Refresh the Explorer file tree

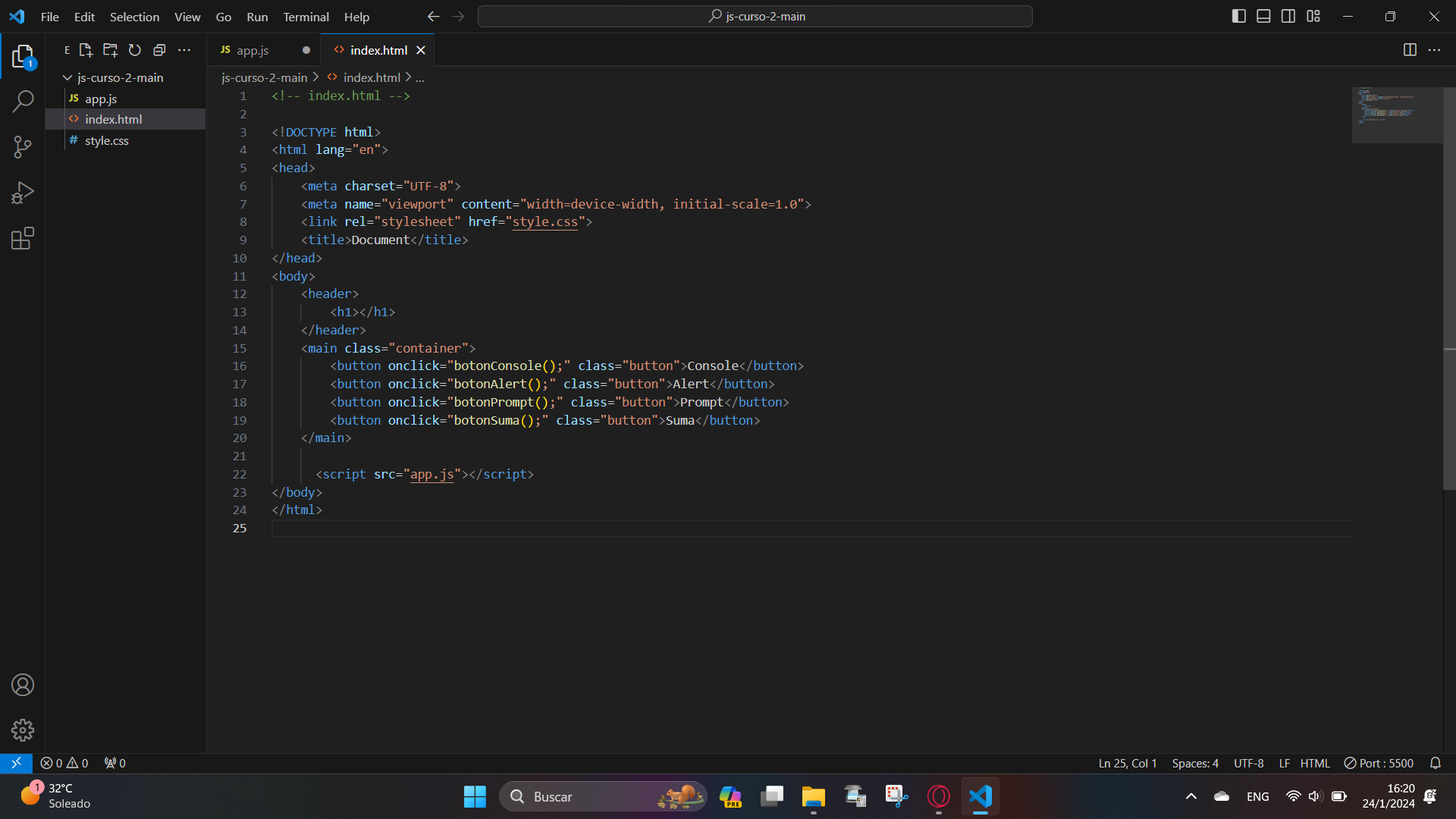(135, 50)
